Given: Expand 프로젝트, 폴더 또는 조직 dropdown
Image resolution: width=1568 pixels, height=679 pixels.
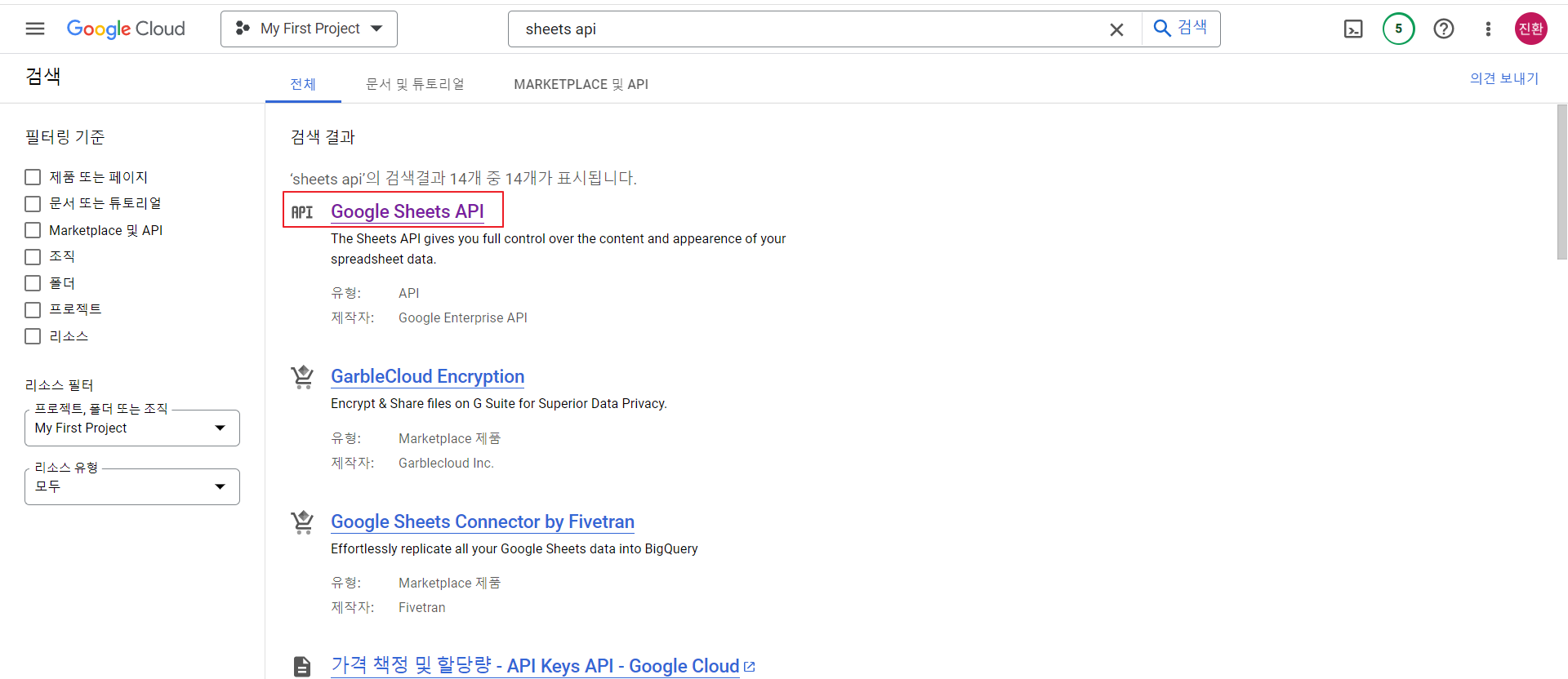Looking at the screenshot, I should [x=132, y=428].
